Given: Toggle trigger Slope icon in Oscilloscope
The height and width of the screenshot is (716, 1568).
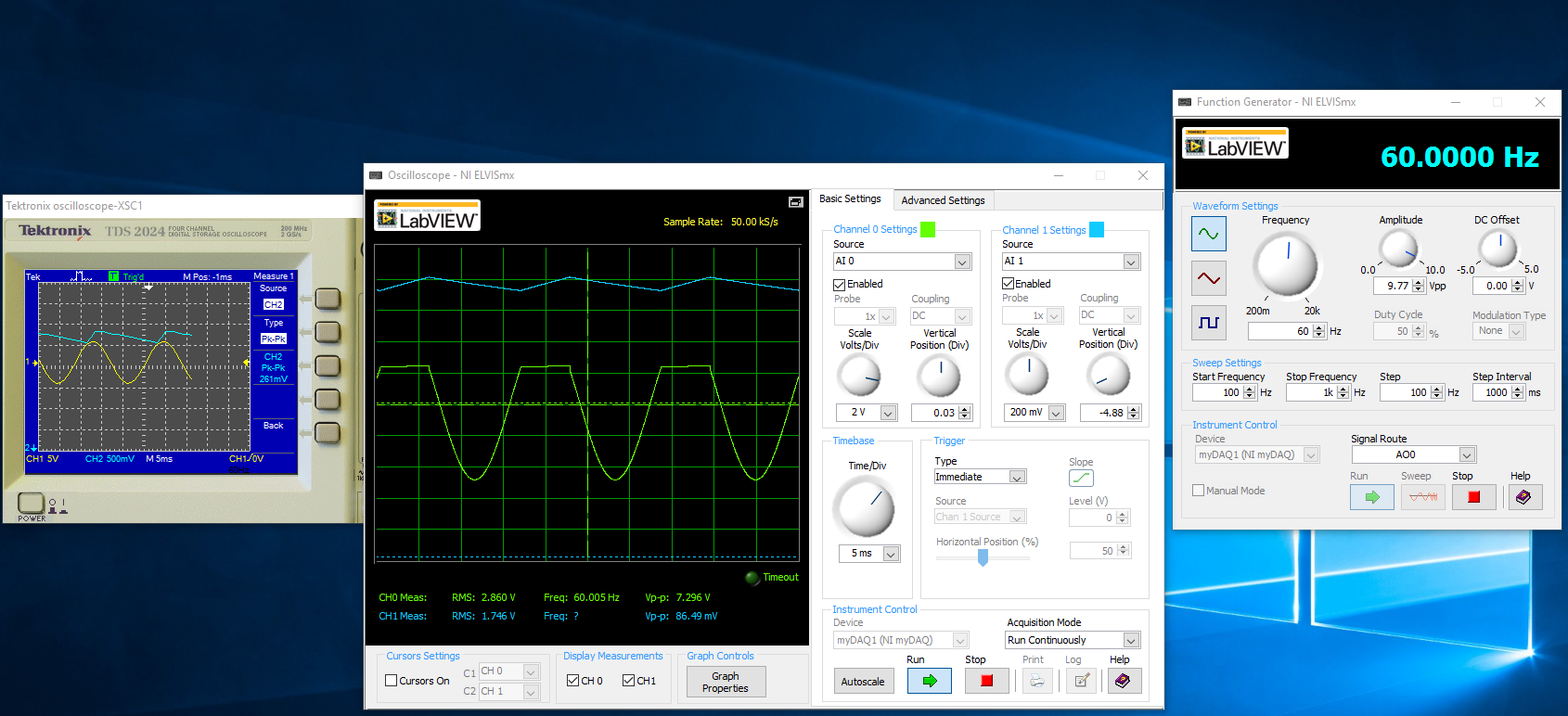Looking at the screenshot, I should click(1081, 478).
